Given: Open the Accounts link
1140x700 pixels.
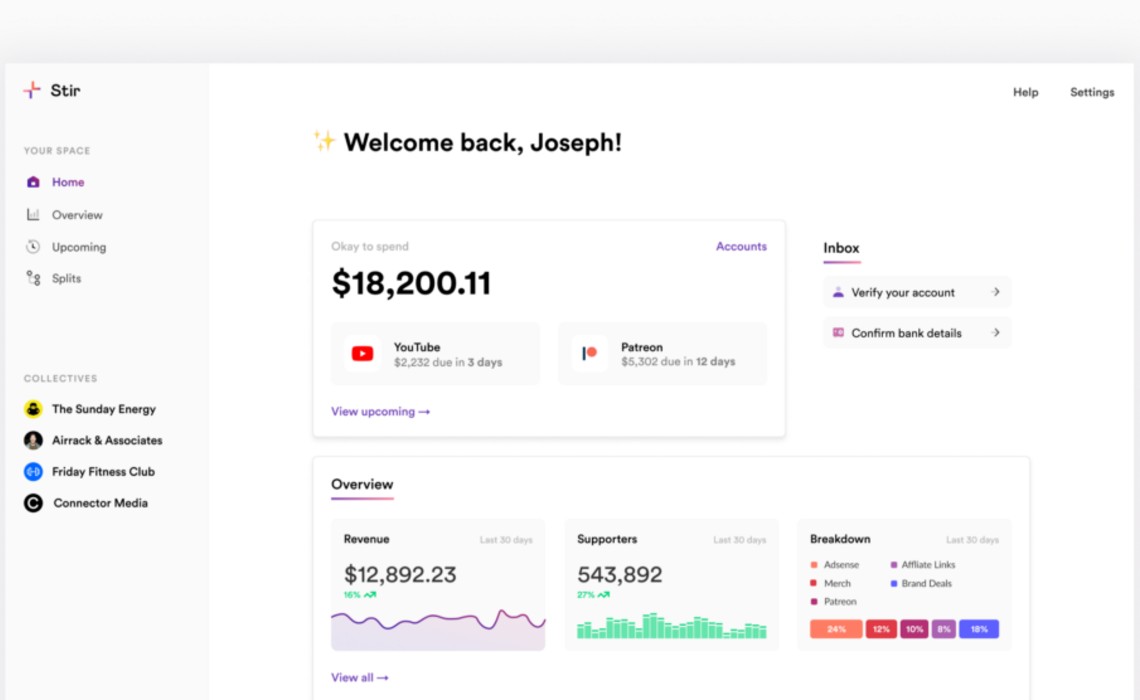Looking at the screenshot, I should pos(741,246).
